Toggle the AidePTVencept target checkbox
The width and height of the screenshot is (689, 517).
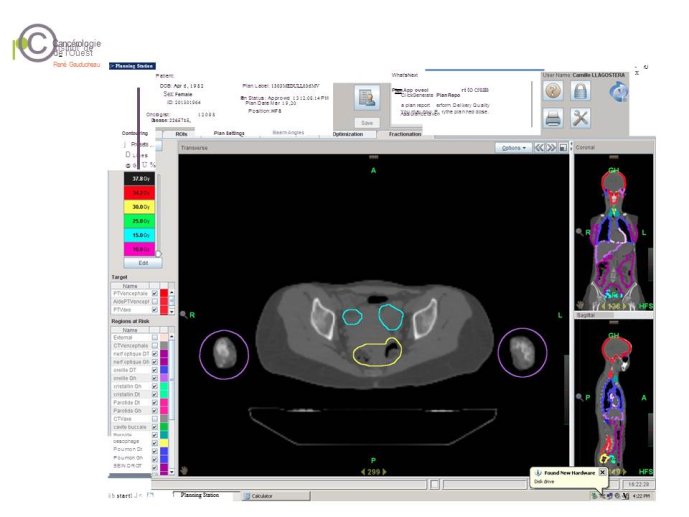coord(155,301)
